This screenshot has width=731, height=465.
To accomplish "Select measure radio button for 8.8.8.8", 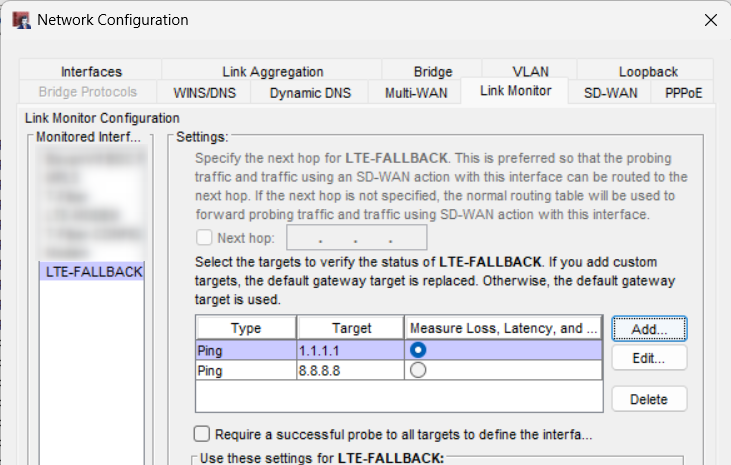I will (418, 370).
